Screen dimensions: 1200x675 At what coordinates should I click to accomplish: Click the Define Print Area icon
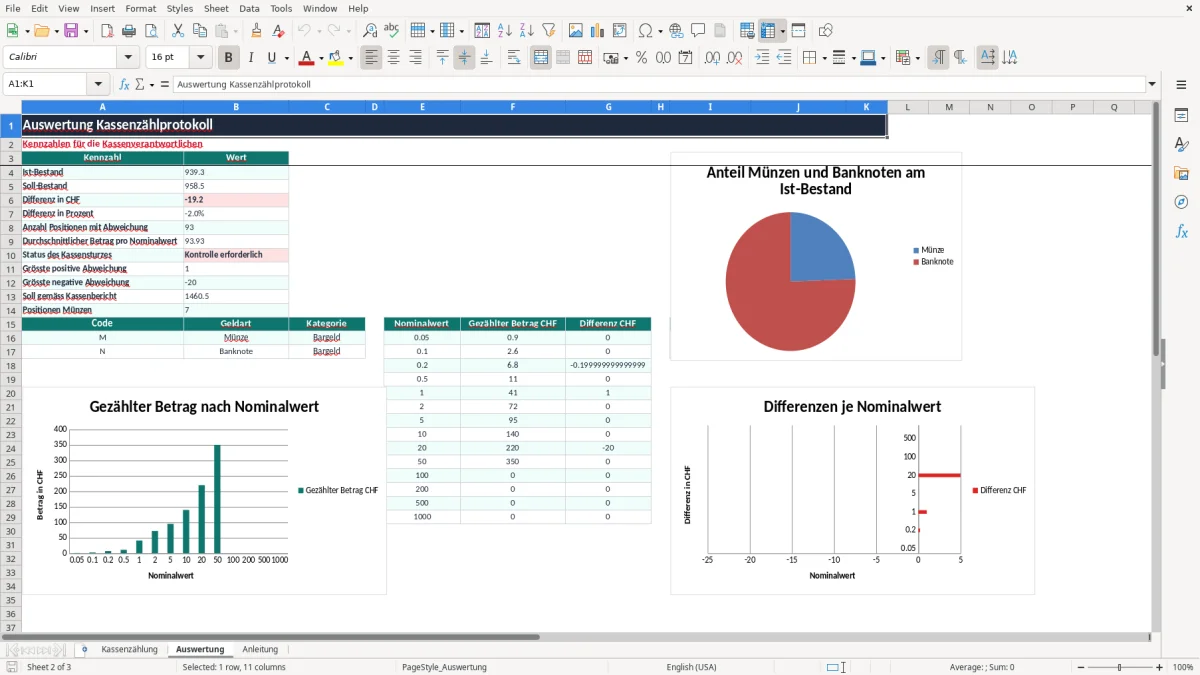click(747, 31)
